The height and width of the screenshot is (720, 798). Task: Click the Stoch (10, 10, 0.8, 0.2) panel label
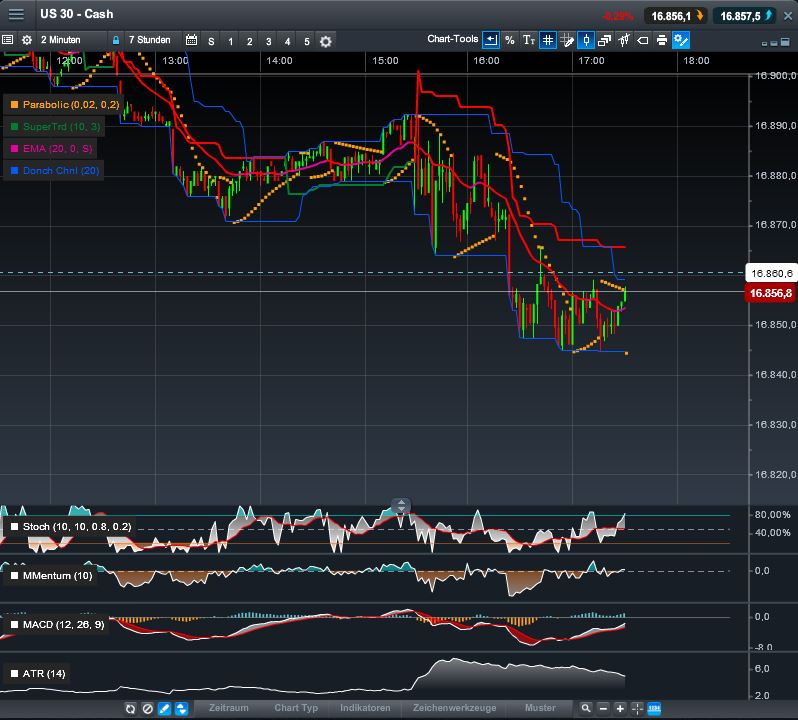click(x=77, y=527)
